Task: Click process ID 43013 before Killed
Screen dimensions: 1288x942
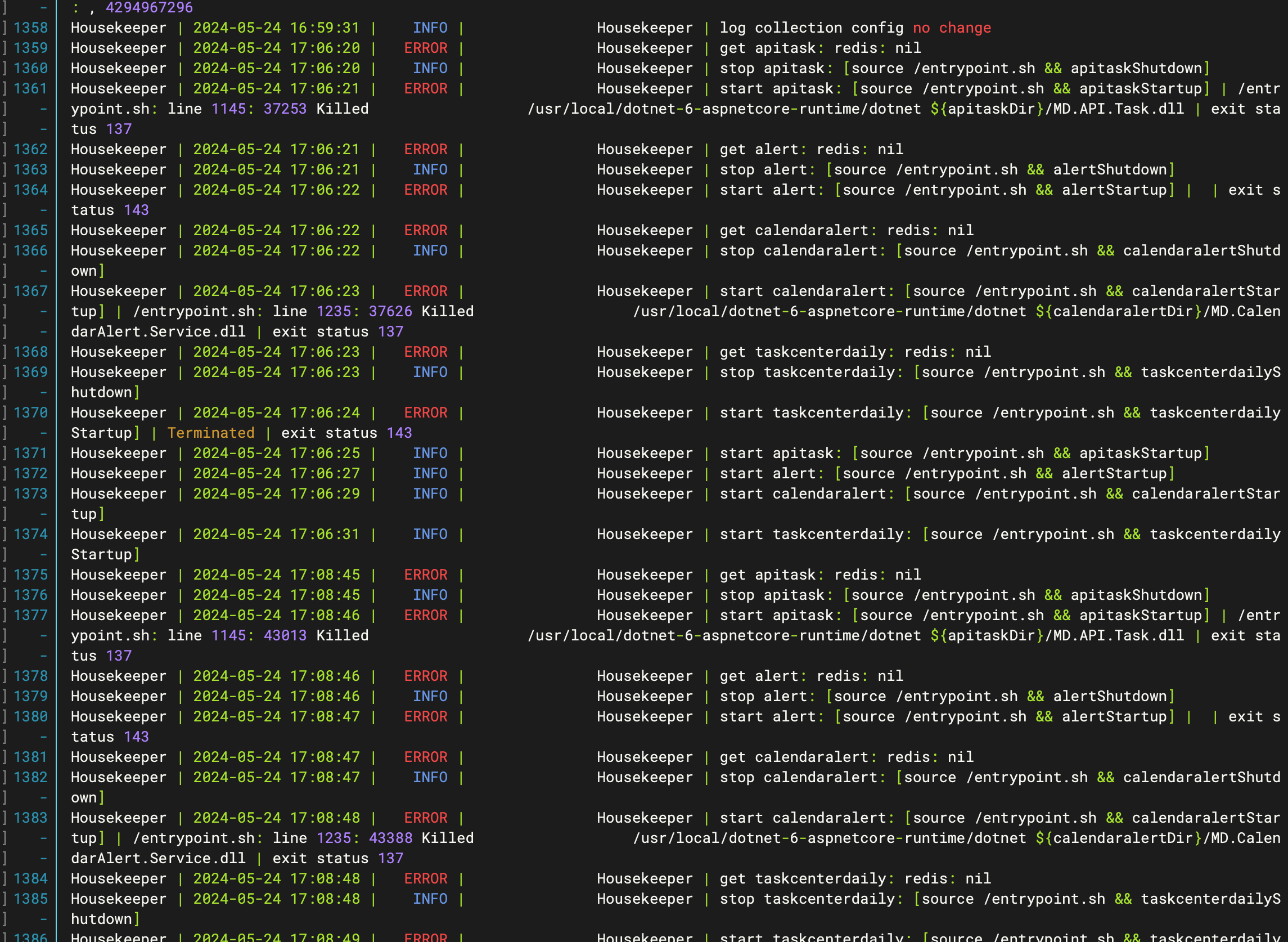Action: [285, 636]
